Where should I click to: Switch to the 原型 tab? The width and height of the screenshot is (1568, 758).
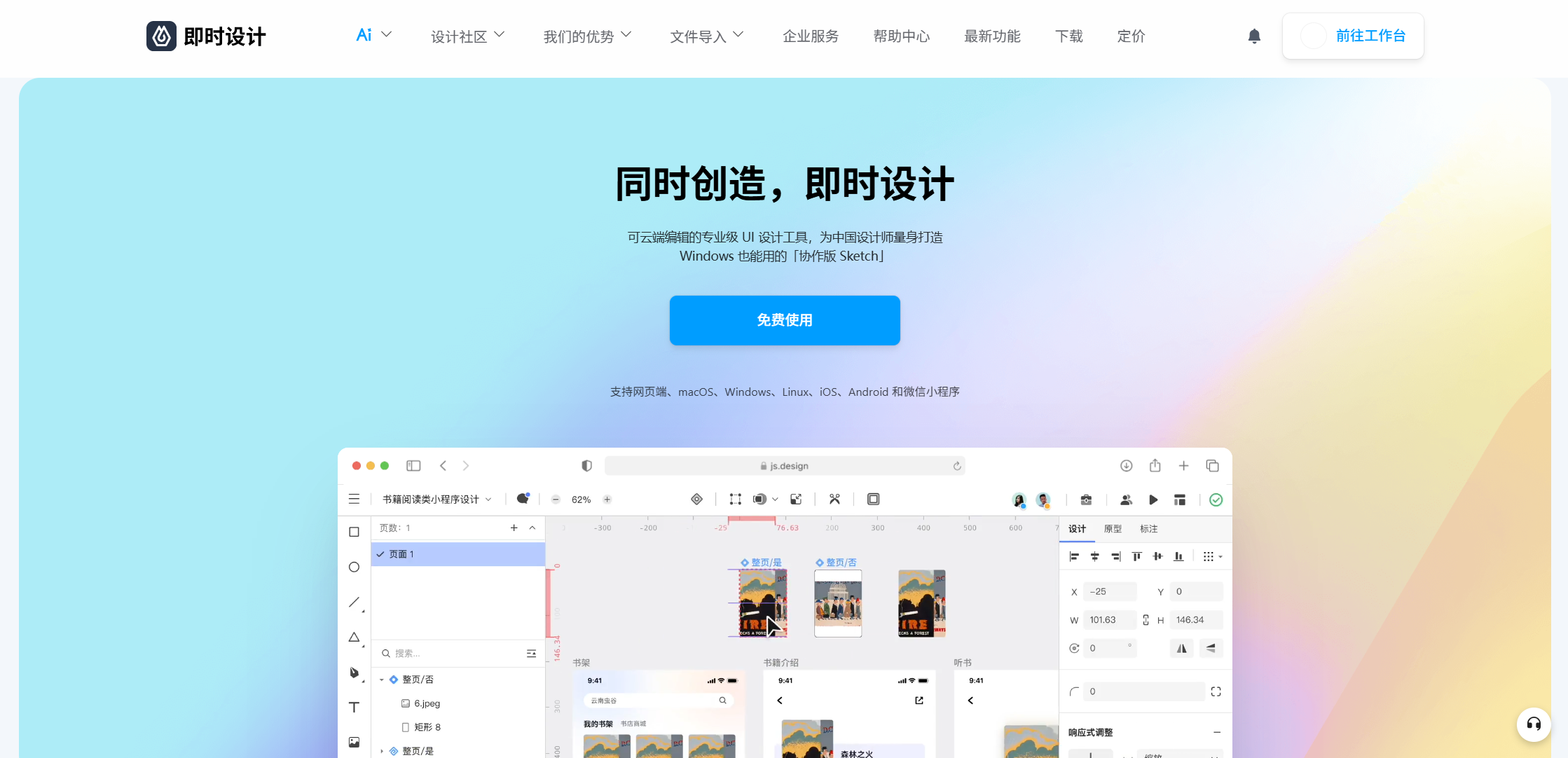(x=1113, y=529)
